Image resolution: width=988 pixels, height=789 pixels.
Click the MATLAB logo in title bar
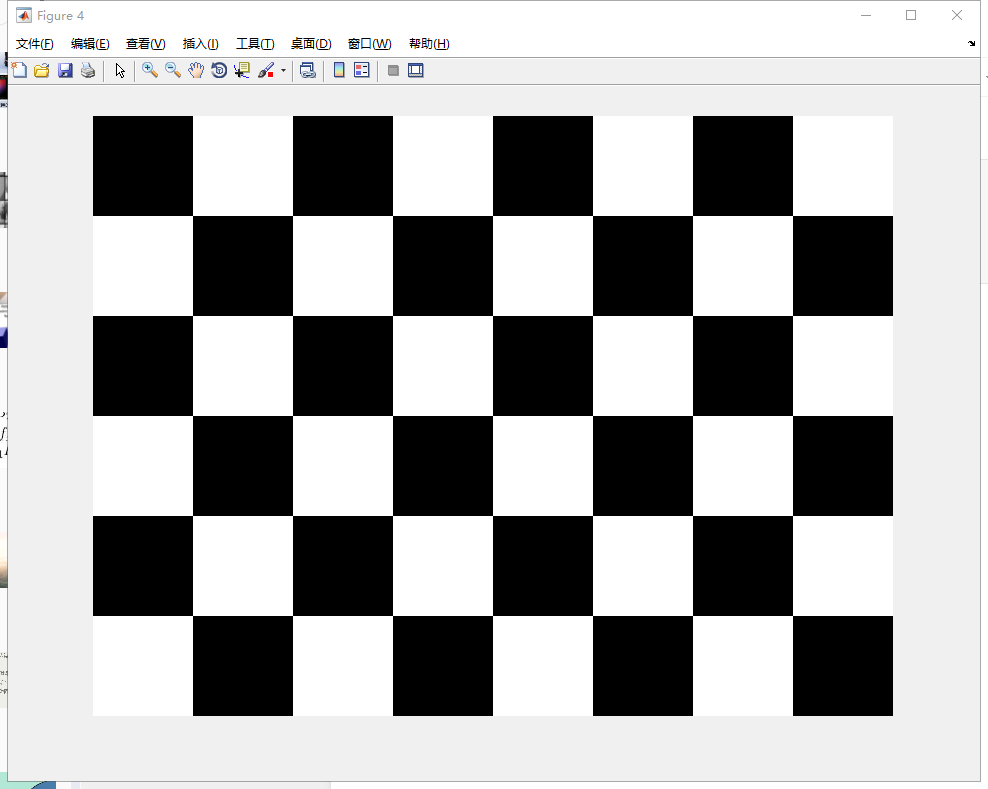point(24,15)
